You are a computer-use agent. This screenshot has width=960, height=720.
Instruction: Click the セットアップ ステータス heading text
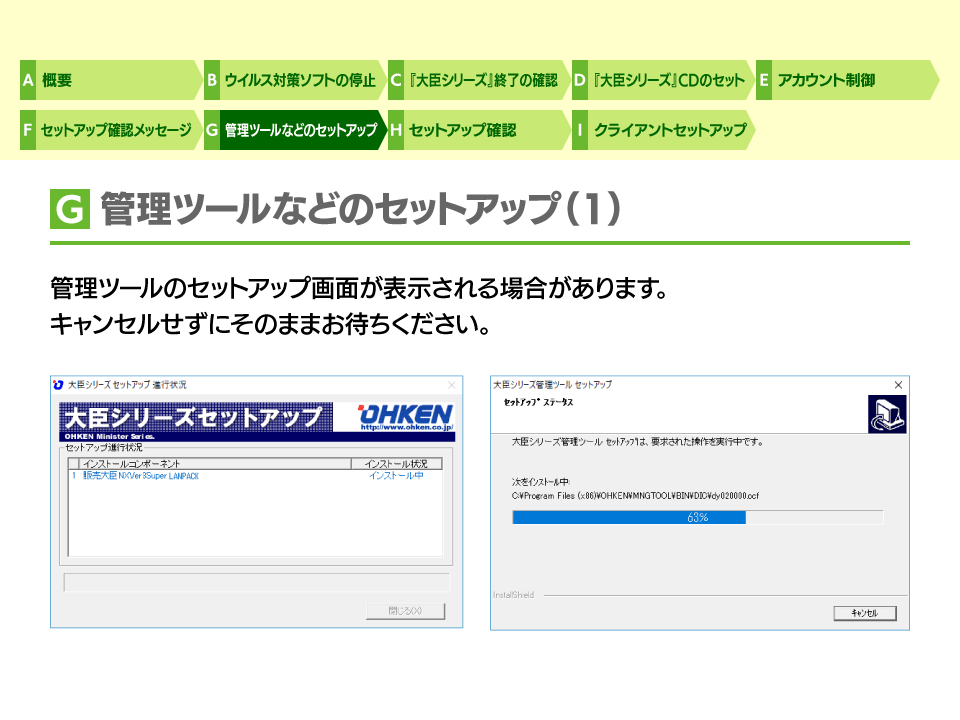click(538, 402)
